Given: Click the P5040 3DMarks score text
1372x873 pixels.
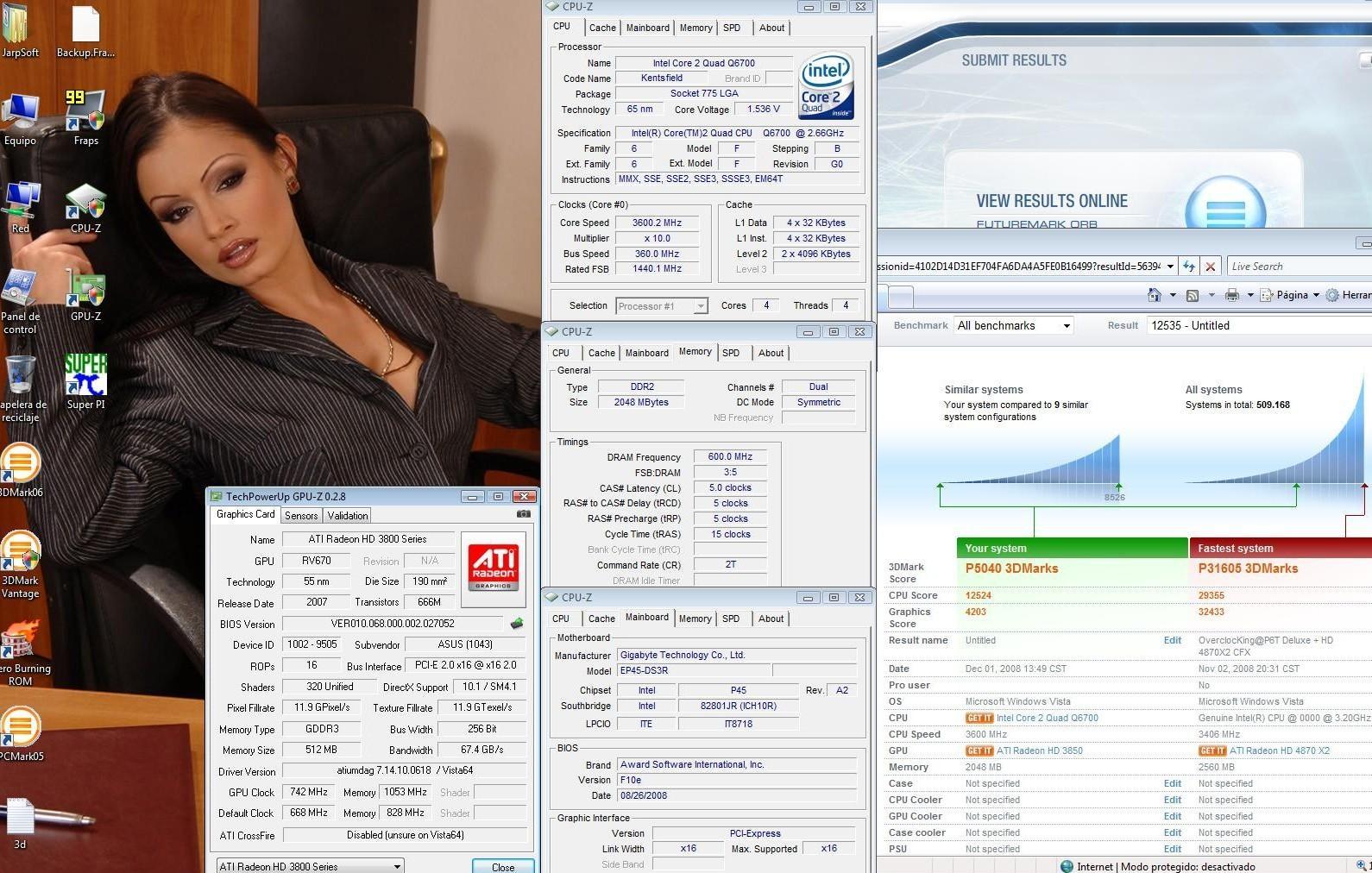Looking at the screenshot, I should point(1011,568).
